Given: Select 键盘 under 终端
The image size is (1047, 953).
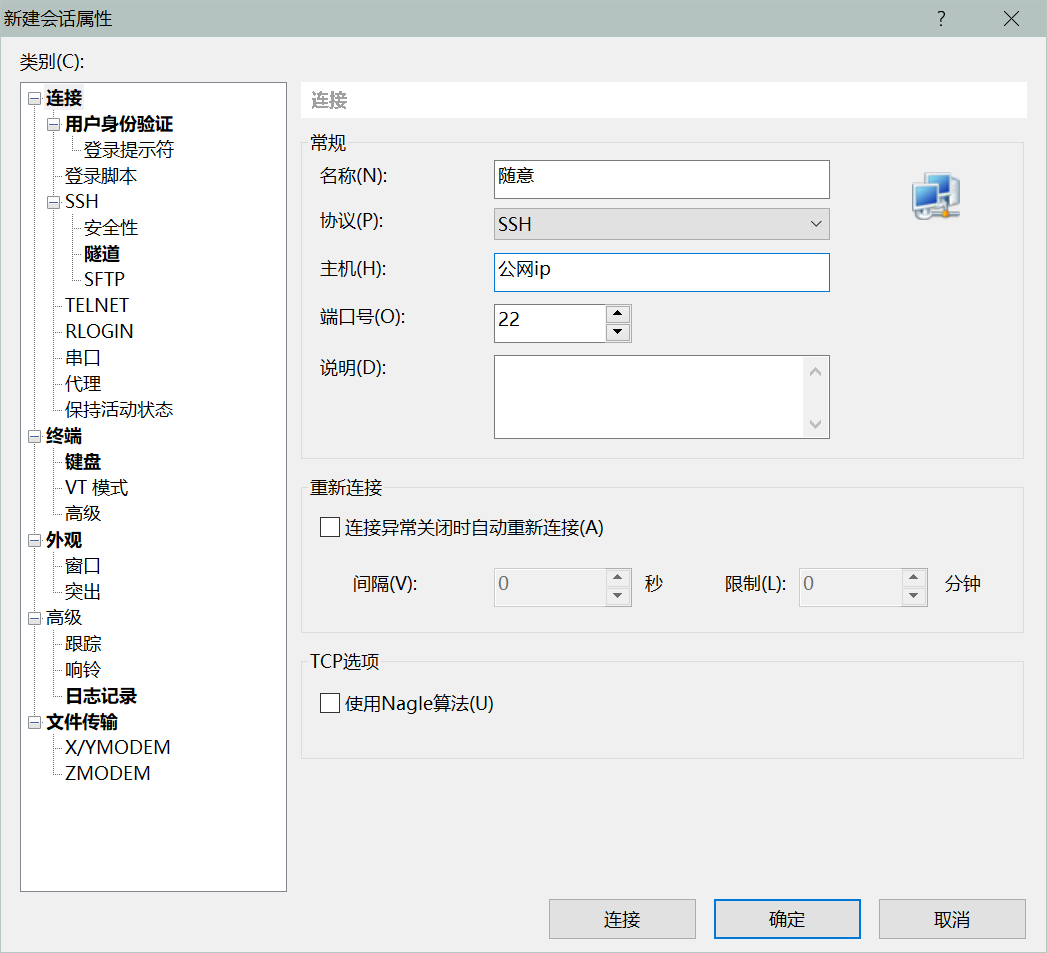Looking at the screenshot, I should coord(82,461).
